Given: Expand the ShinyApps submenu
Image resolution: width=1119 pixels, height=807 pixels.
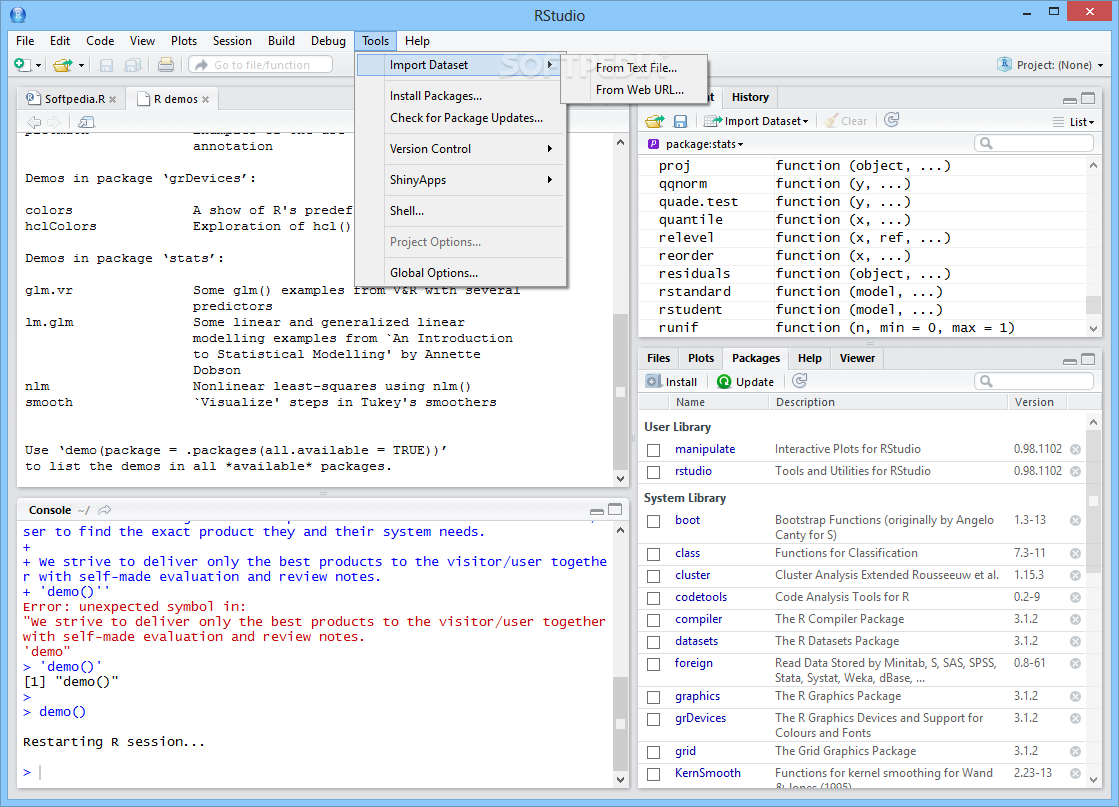Looking at the screenshot, I should [460, 180].
